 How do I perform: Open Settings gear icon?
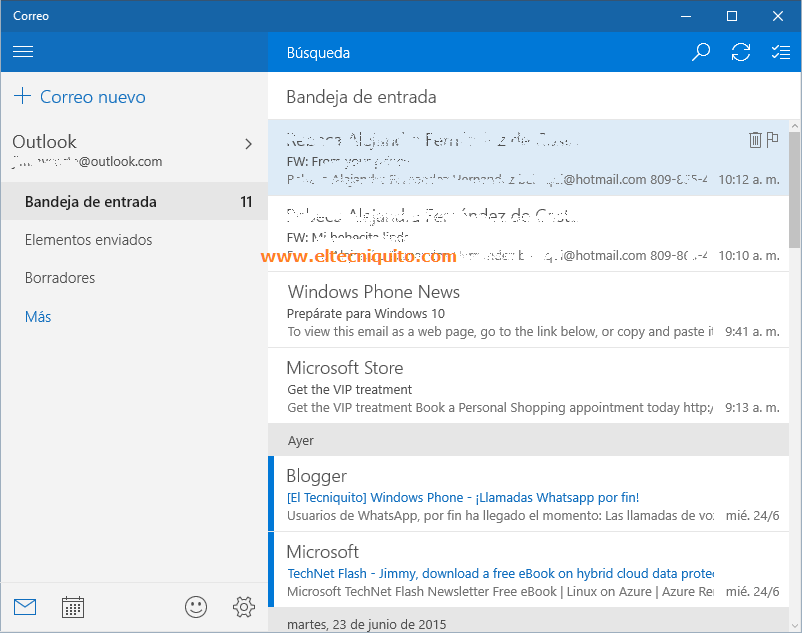pos(243,607)
